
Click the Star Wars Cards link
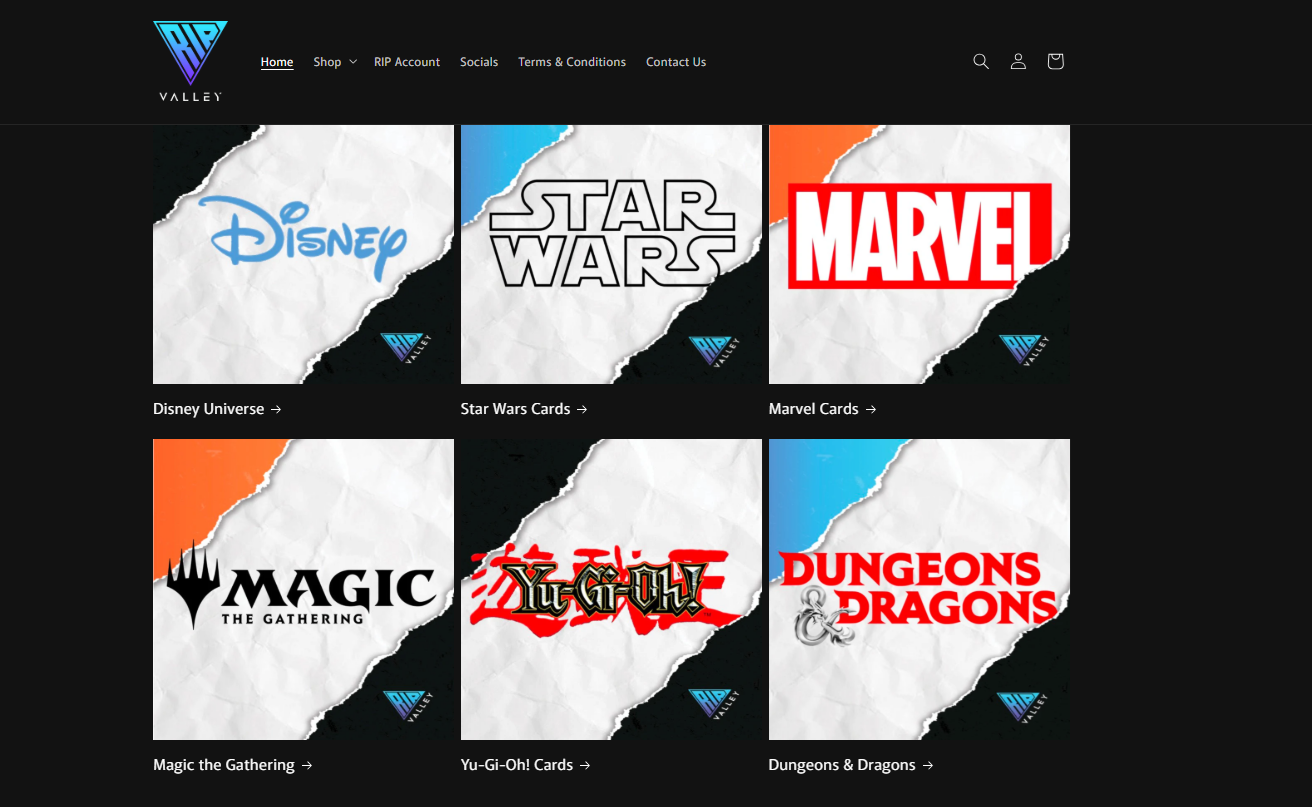click(524, 409)
